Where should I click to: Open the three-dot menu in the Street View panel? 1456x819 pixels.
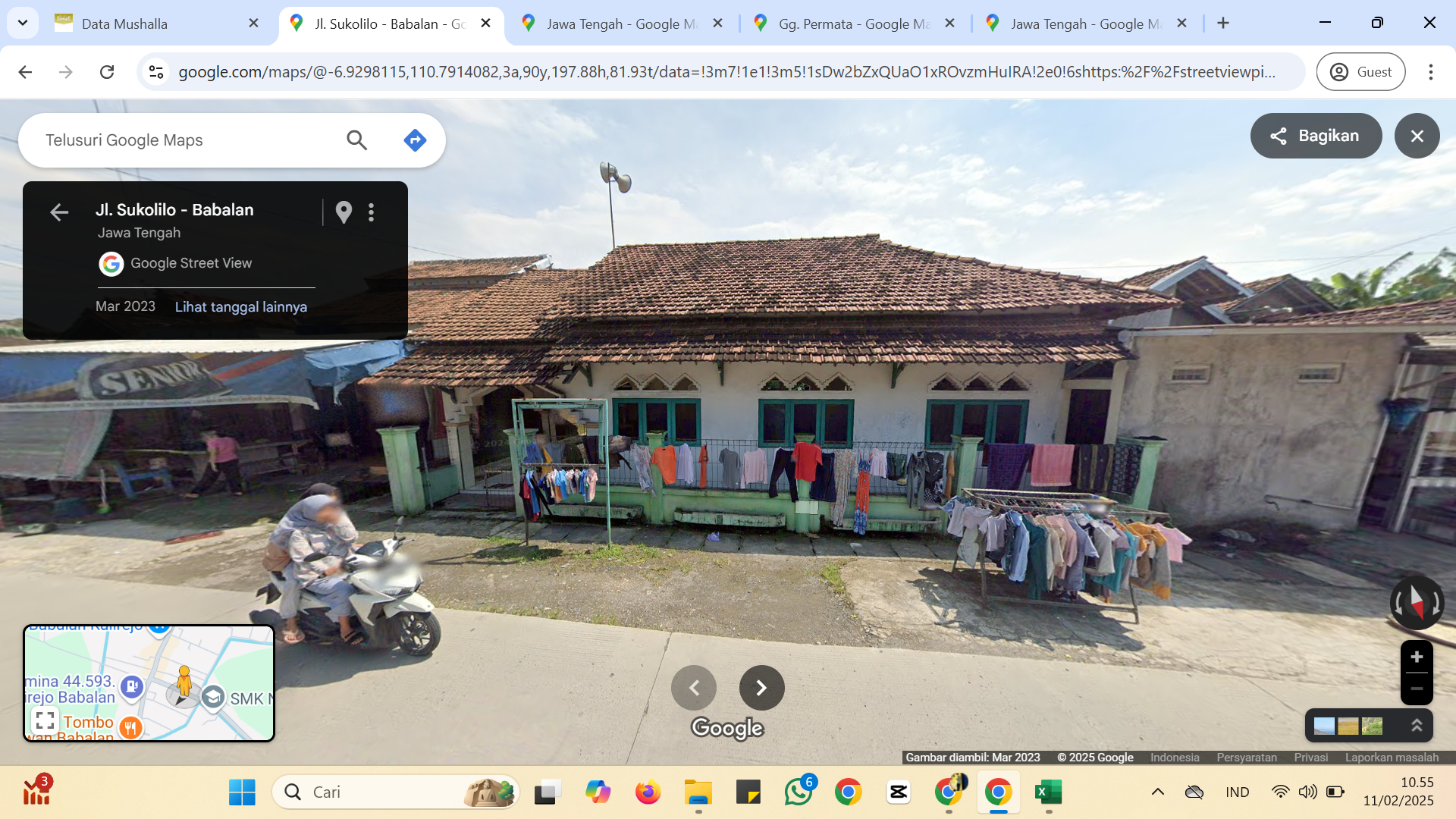371,212
